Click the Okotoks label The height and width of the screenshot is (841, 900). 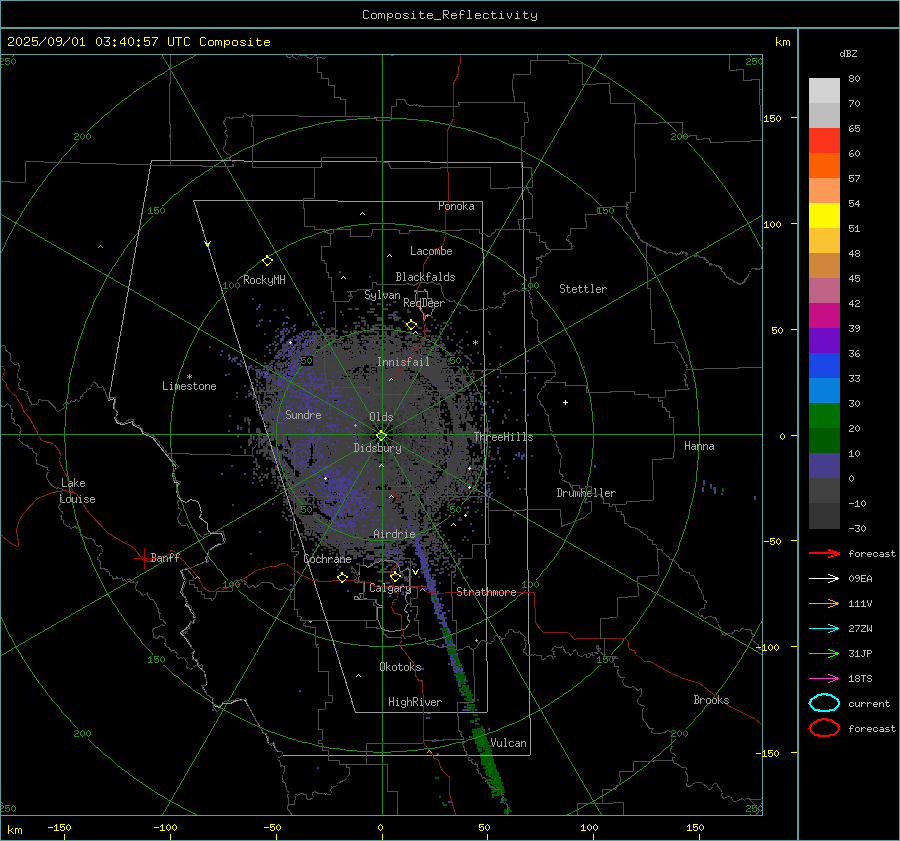pyautogui.click(x=400, y=666)
